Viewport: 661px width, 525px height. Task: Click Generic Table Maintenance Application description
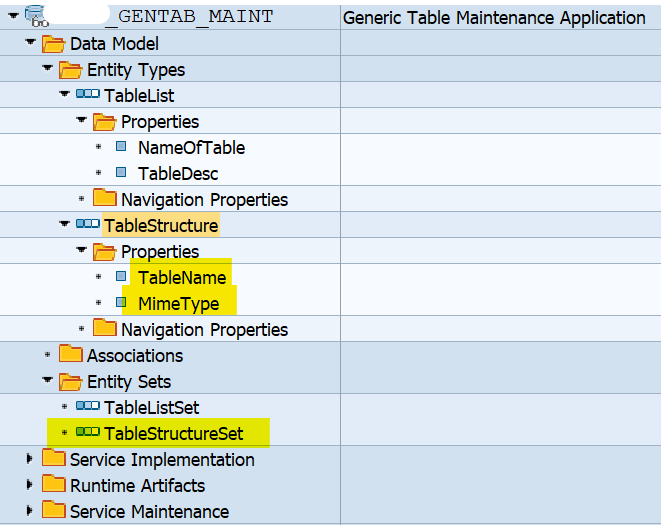pyautogui.click(x=494, y=18)
